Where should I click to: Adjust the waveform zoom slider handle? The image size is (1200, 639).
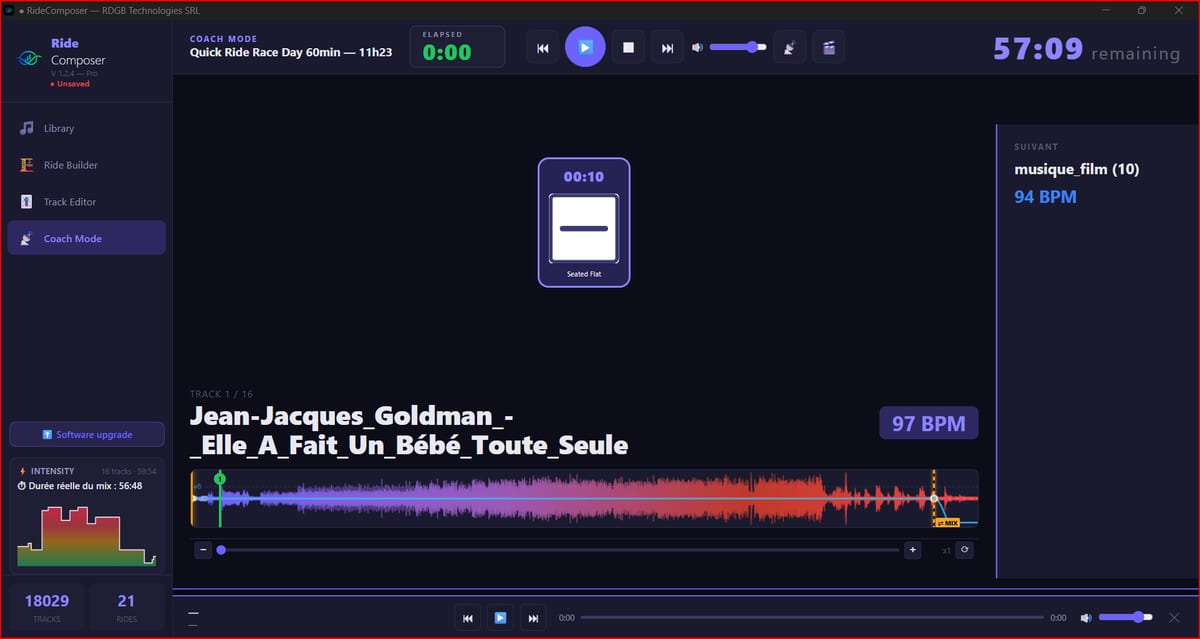(221, 550)
